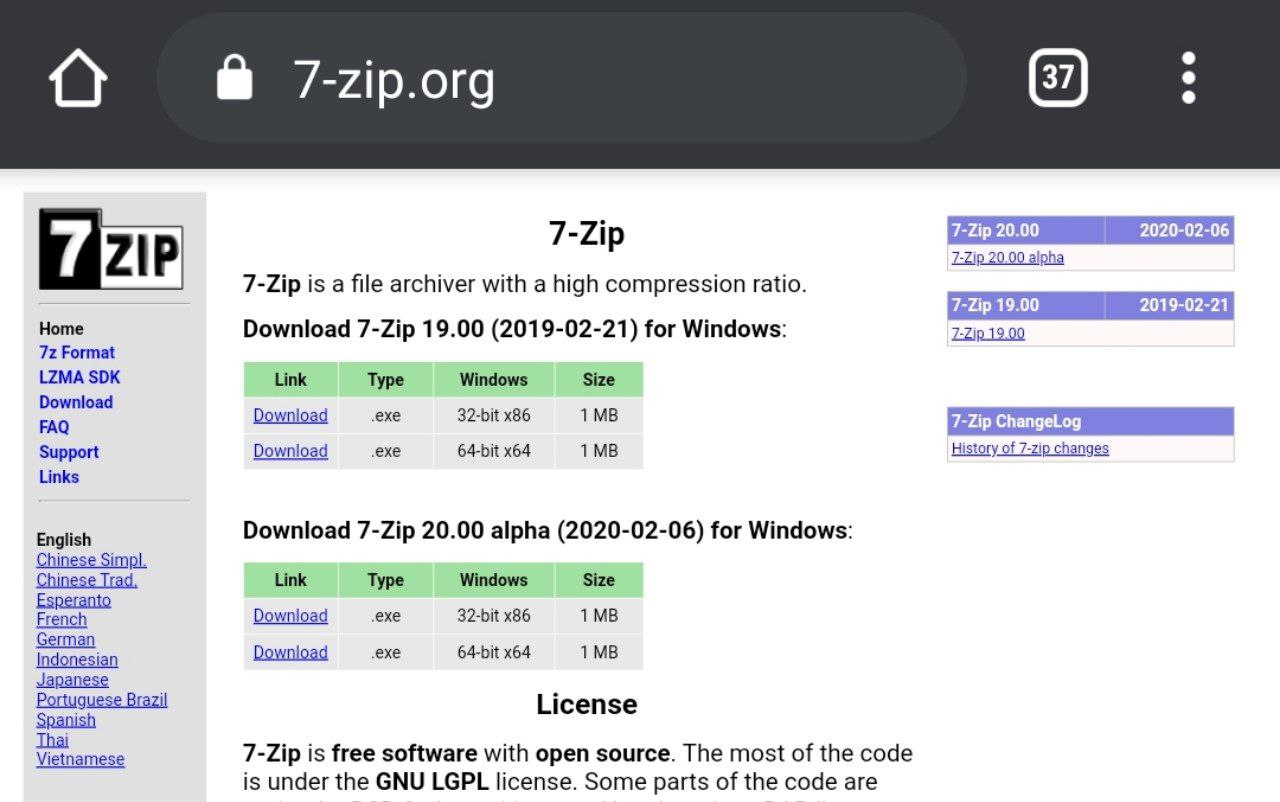Switch site language to German
This screenshot has height=802, width=1280.
(66, 639)
